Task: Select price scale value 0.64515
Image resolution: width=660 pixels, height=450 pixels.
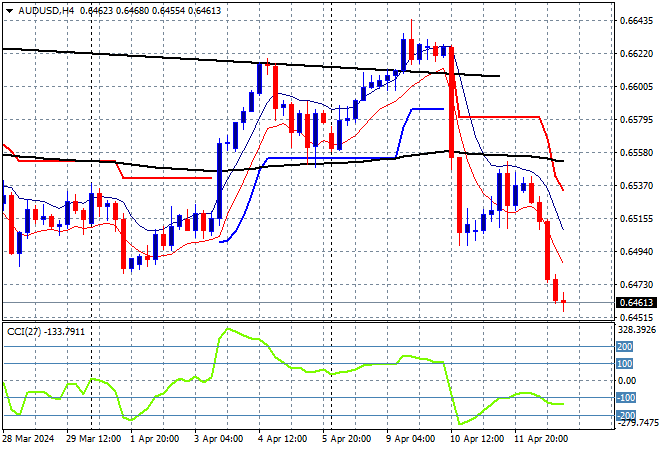Action: point(636,318)
